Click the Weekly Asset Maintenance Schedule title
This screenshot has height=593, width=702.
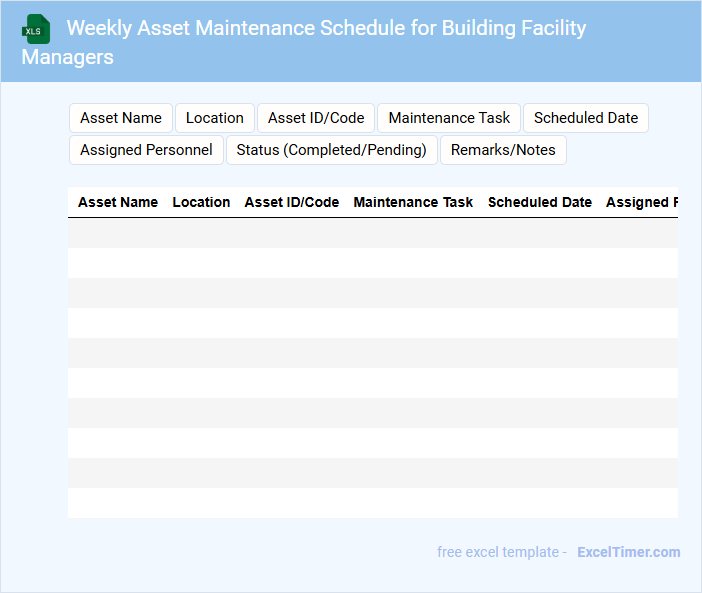pyautogui.click(x=326, y=28)
